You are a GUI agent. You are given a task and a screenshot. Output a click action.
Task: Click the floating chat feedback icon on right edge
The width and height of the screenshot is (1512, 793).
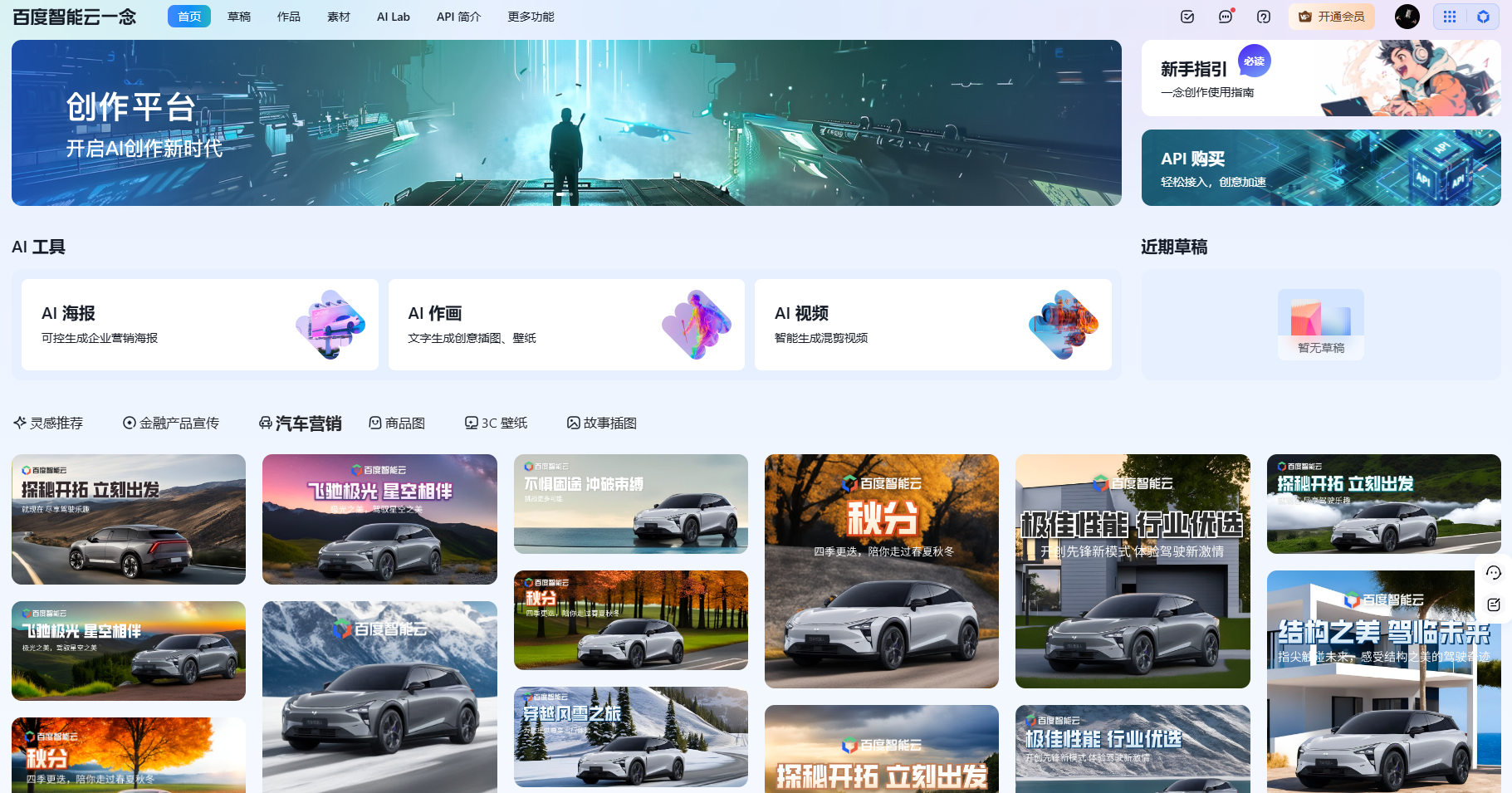click(x=1493, y=572)
